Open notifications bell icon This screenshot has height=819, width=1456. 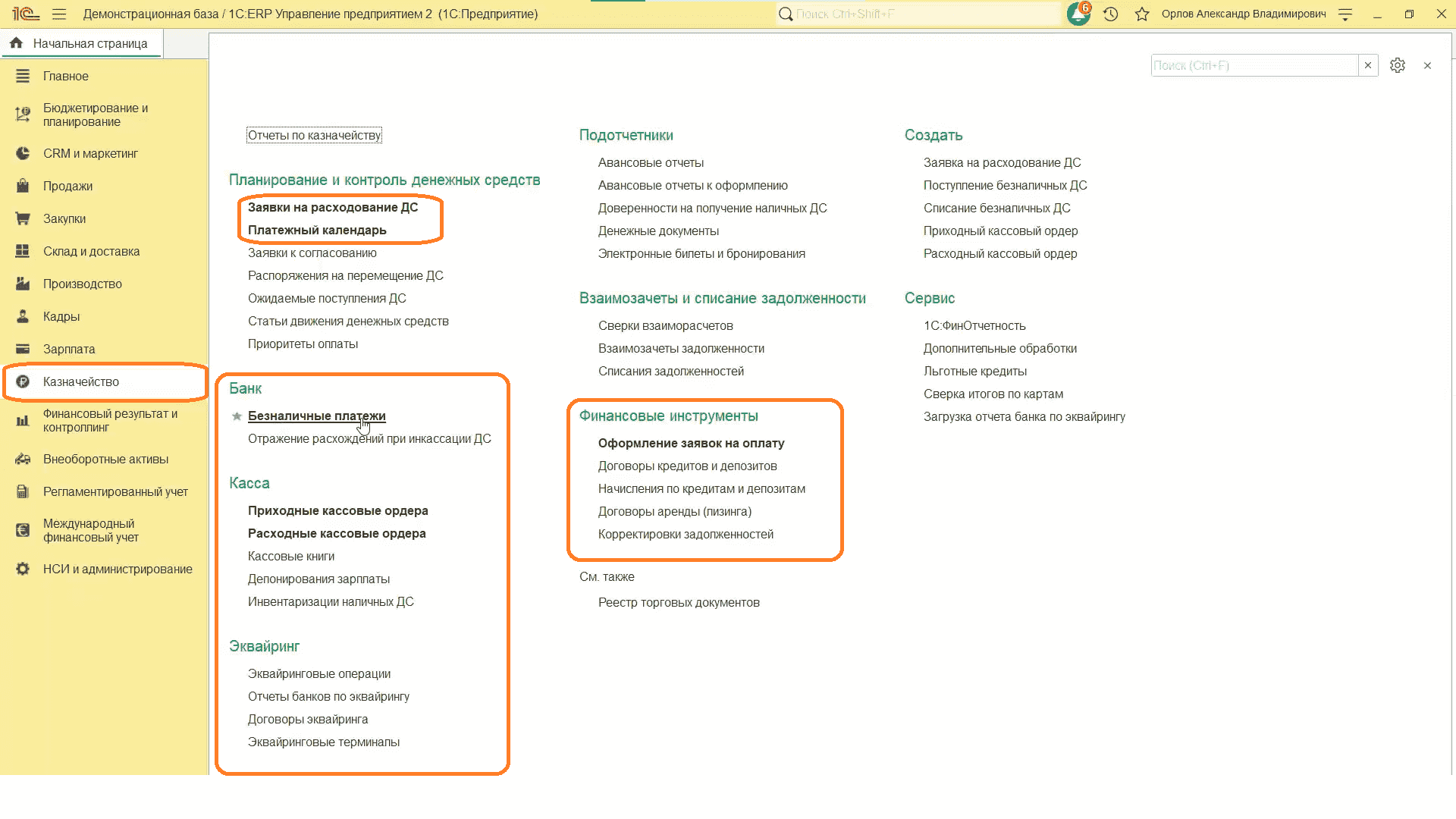(x=1078, y=14)
